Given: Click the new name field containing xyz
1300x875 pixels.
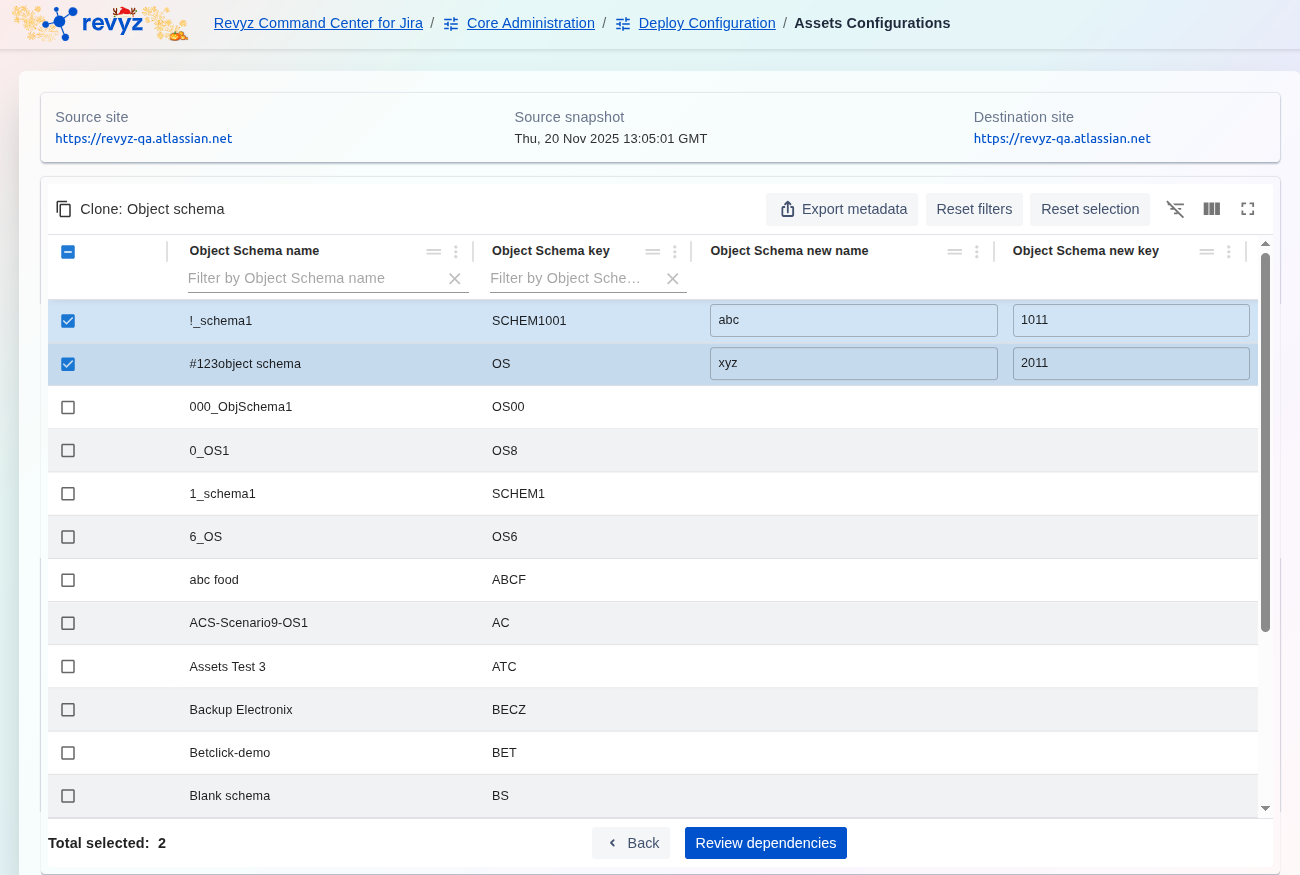Looking at the screenshot, I should [853, 363].
